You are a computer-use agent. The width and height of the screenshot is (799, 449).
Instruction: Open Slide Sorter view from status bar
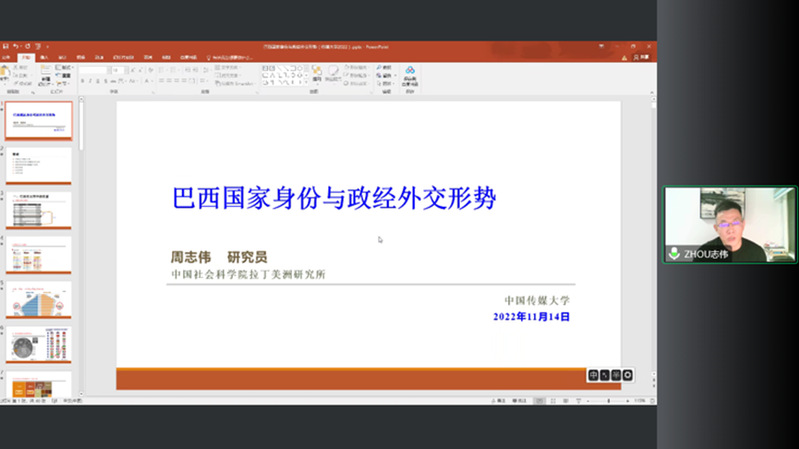click(555, 401)
